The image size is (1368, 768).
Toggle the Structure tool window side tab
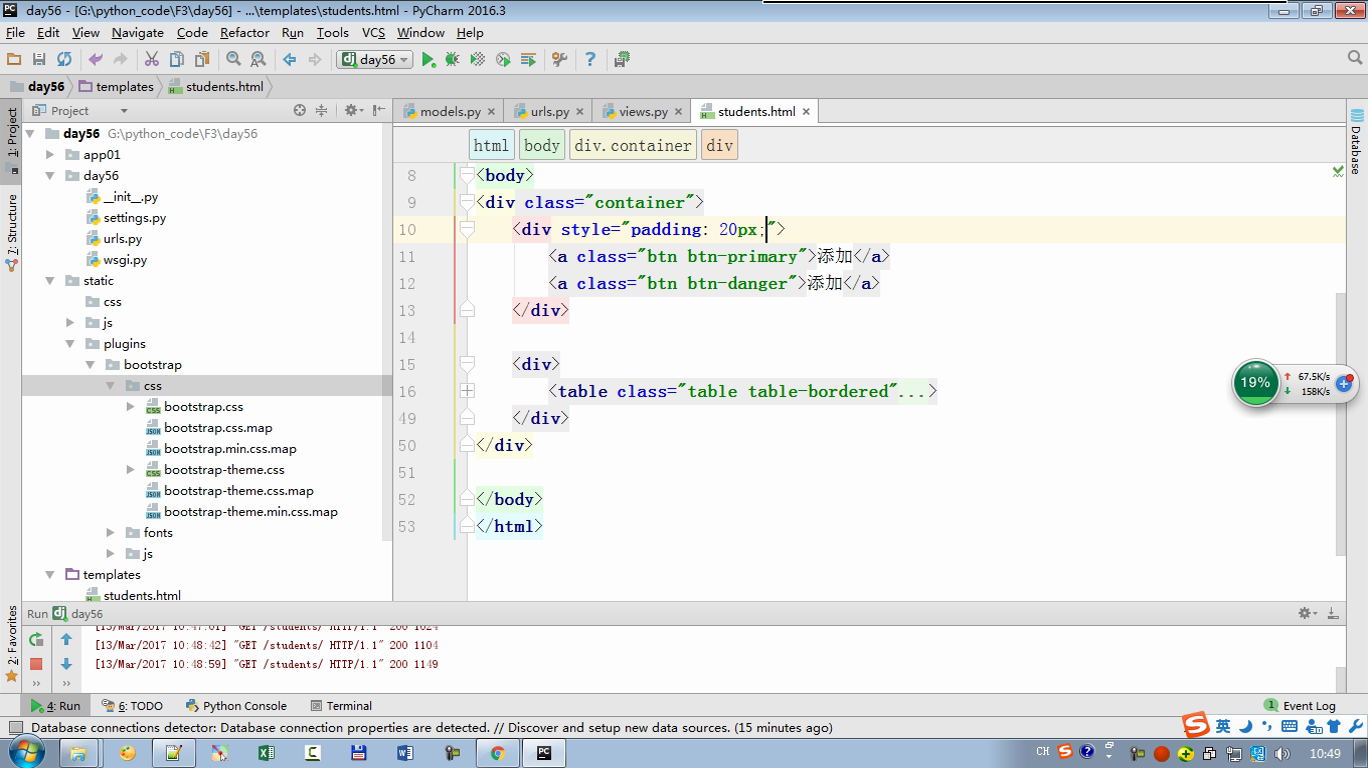(12, 230)
